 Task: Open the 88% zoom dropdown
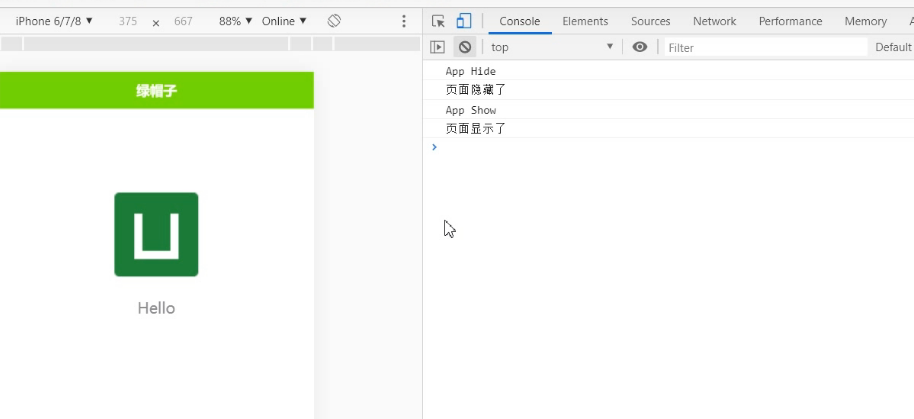coord(235,21)
